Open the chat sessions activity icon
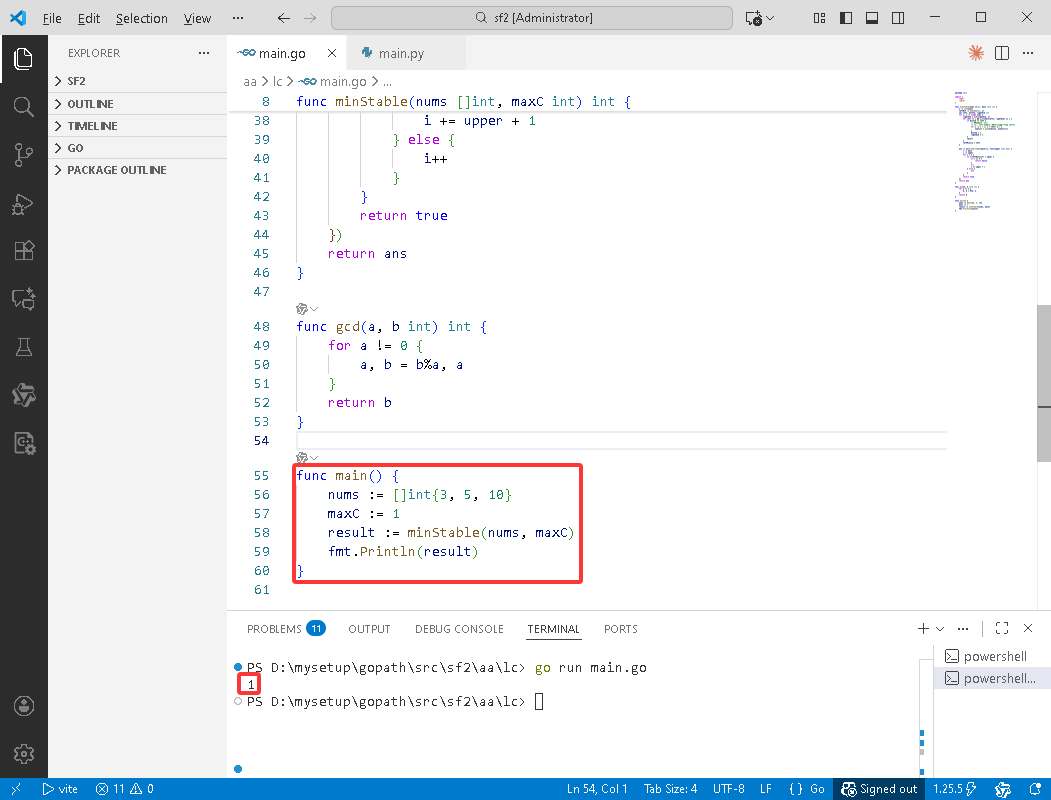The width and height of the screenshot is (1051, 800). point(23,299)
